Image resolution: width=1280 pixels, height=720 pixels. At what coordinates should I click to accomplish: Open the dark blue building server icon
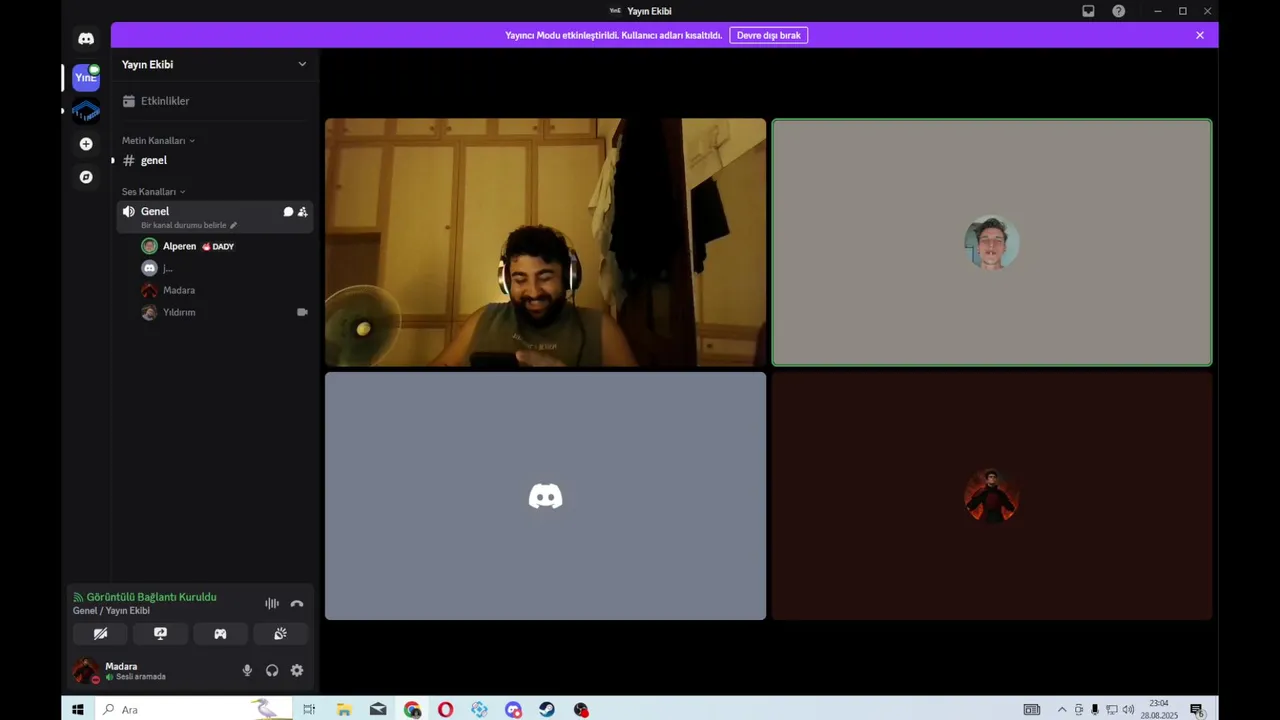86,111
